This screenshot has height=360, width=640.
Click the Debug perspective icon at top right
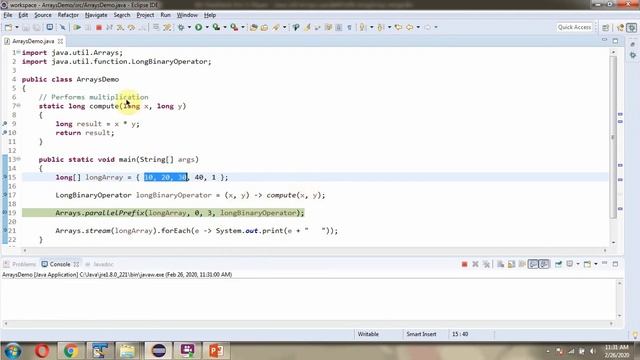[x=632, y=27]
